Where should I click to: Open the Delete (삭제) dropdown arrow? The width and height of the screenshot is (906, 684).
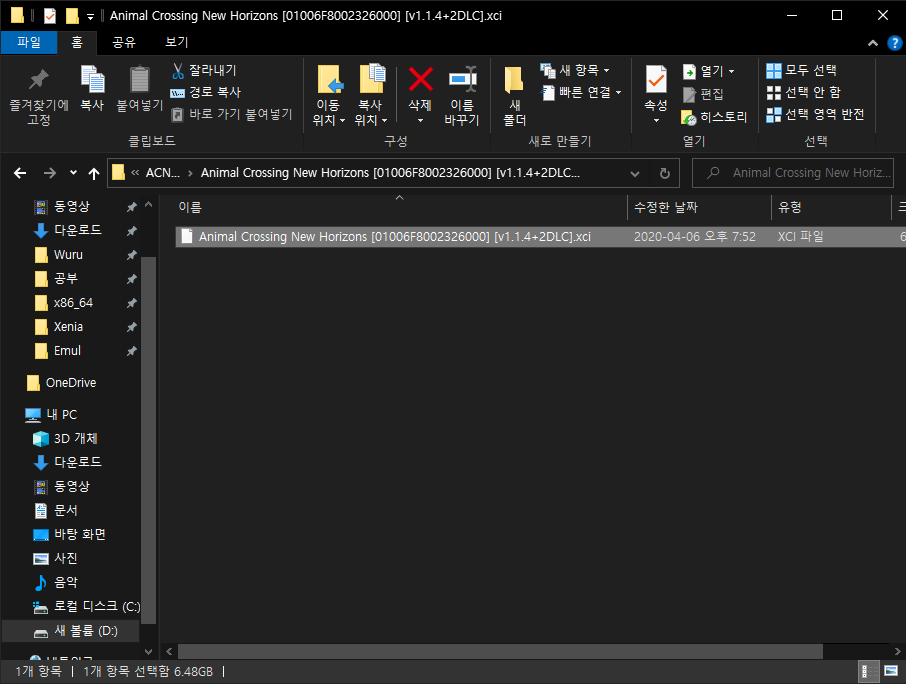421,120
